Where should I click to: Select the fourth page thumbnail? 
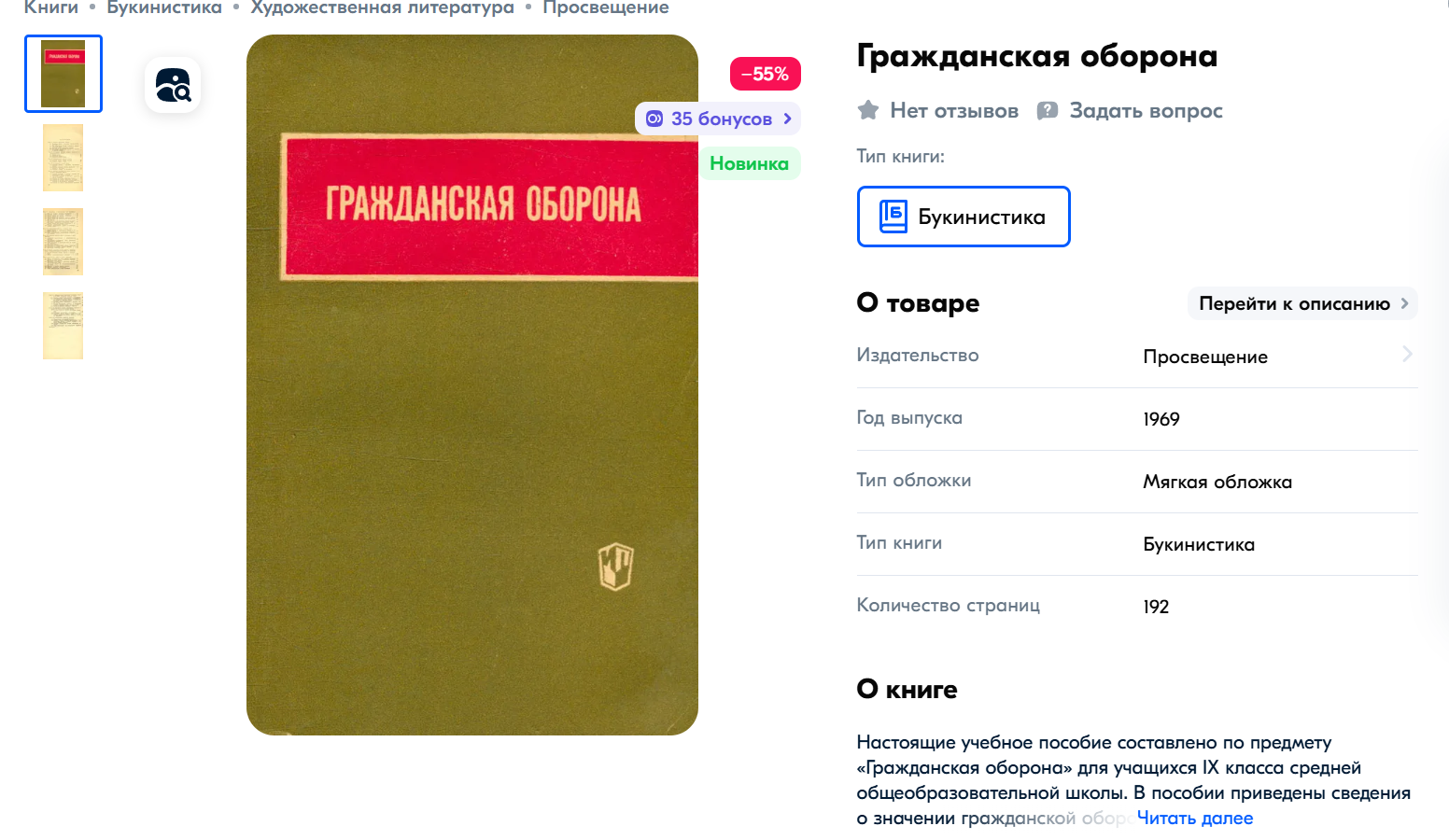click(x=63, y=326)
